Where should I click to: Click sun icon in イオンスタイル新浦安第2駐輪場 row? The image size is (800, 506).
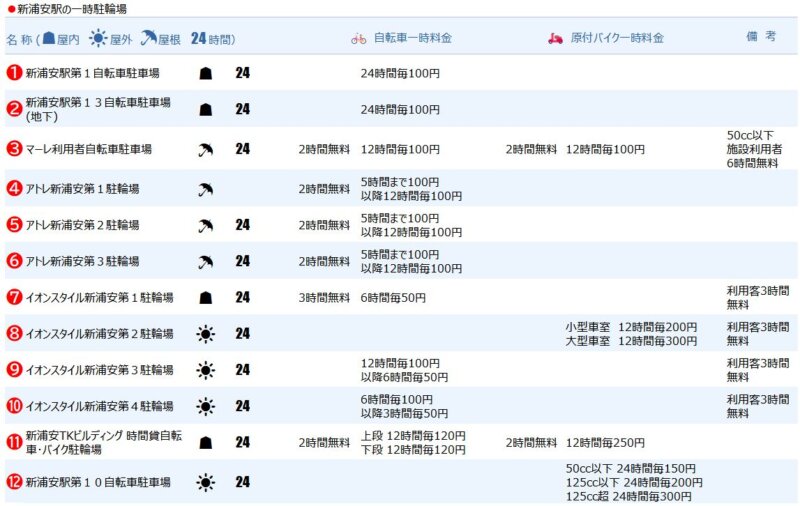click(205, 334)
